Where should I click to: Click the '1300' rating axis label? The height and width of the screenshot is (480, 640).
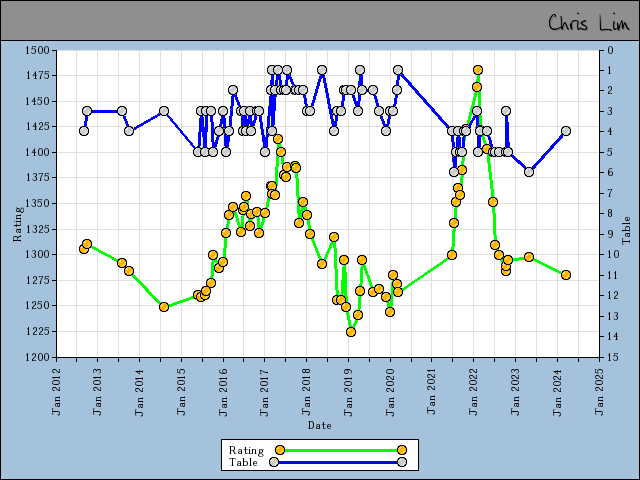pyautogui.click(x=37, y=254)
